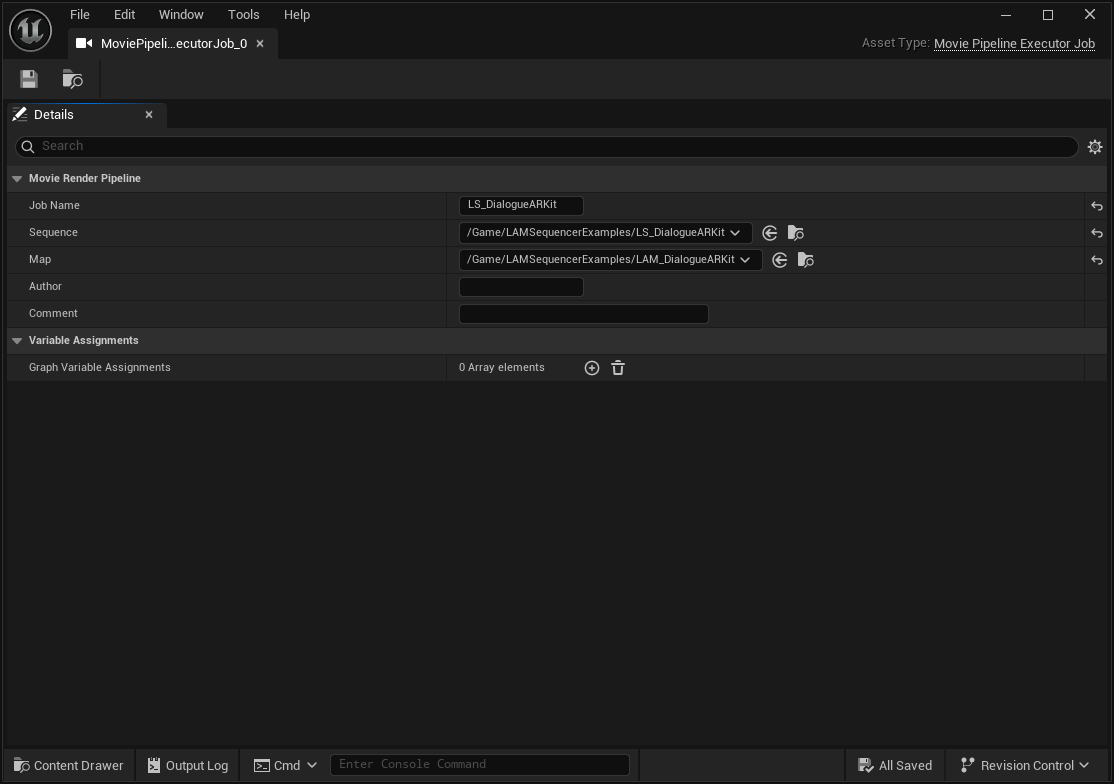Close the Details panel tab
The width and height of the screenshot is (1114, 784).
(149, 114)
